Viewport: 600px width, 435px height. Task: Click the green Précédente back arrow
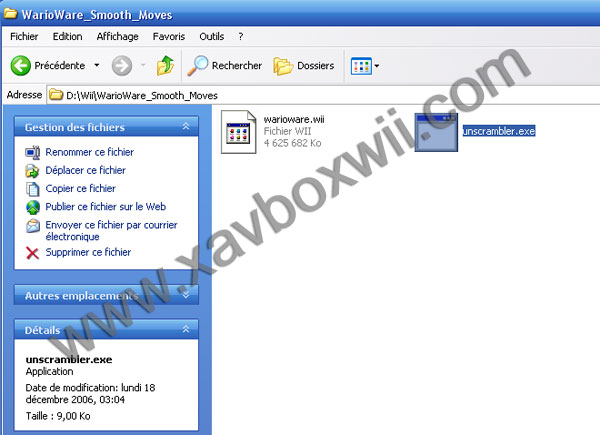click(x=20, y=65)
